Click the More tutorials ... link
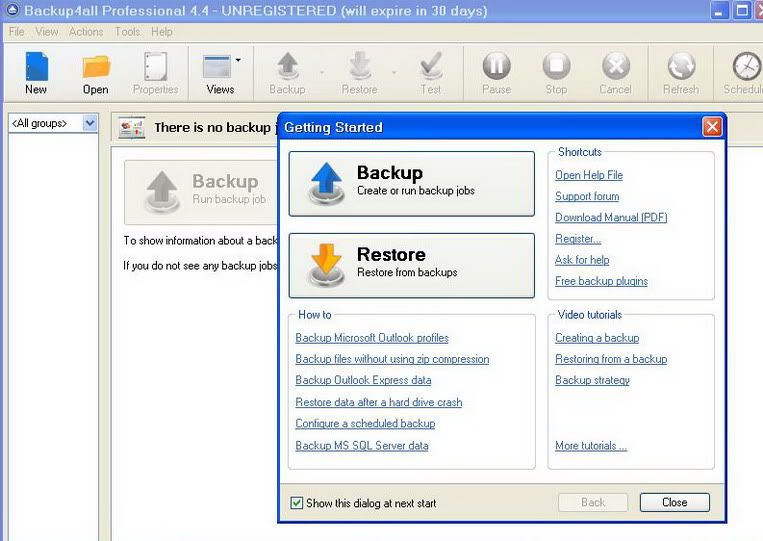763x541 pixels. pyautogui.click(x=591, y=446)
